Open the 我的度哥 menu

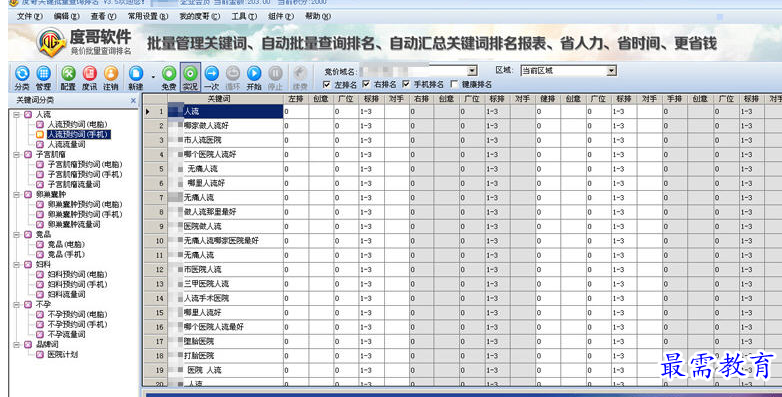pyautogui.click(x=199, y=16)
